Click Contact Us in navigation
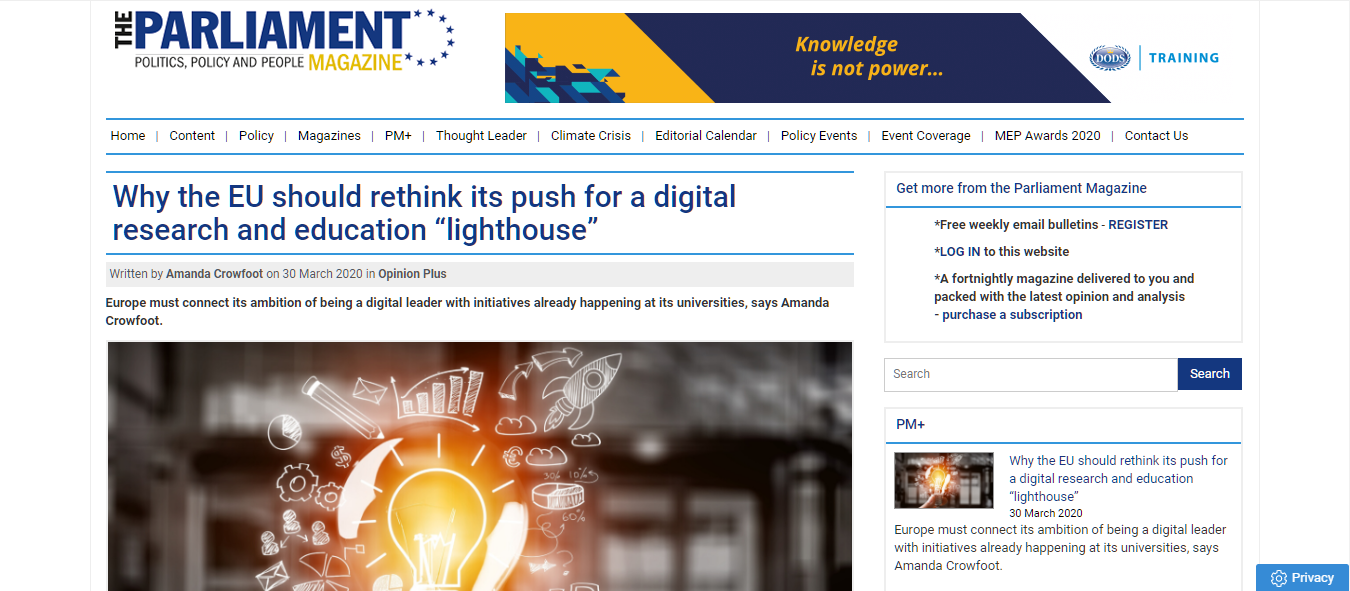 point(1156,136)
